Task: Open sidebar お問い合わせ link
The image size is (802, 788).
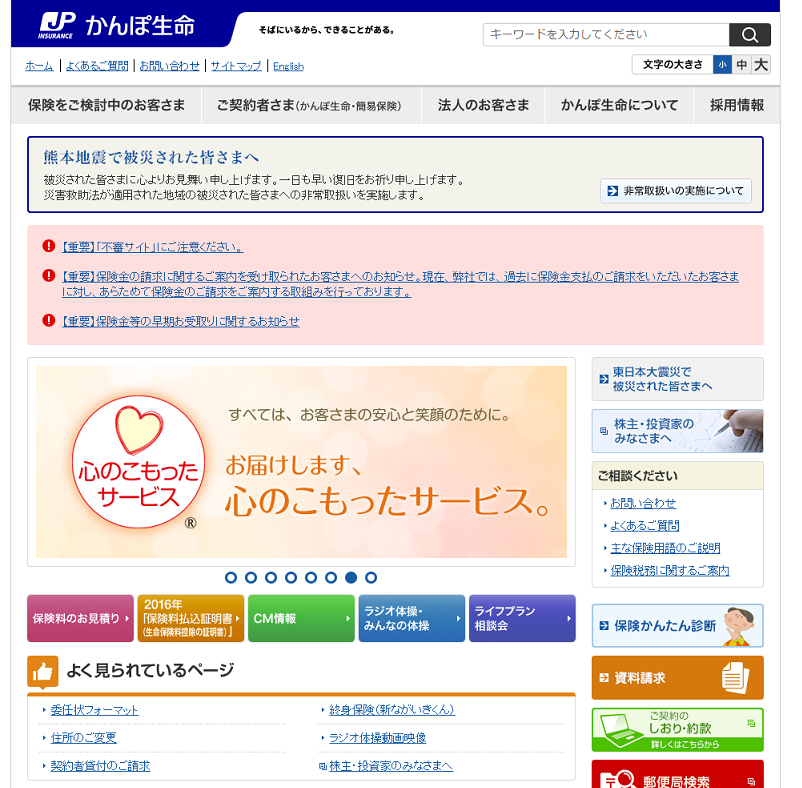Action: 643,503
